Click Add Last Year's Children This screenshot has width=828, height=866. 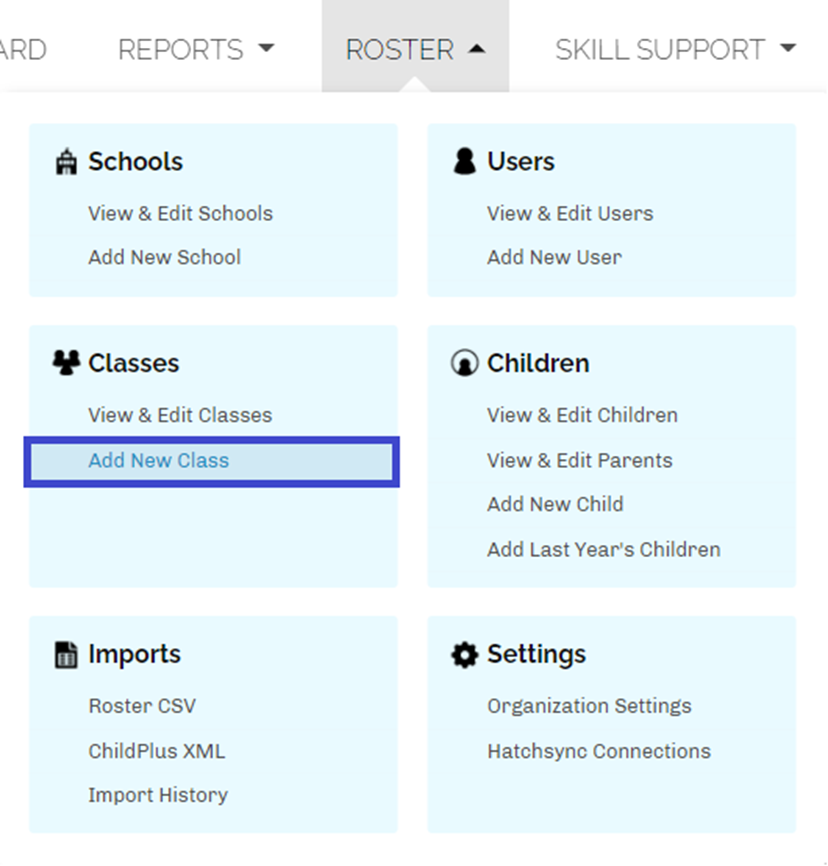[603, 549]
